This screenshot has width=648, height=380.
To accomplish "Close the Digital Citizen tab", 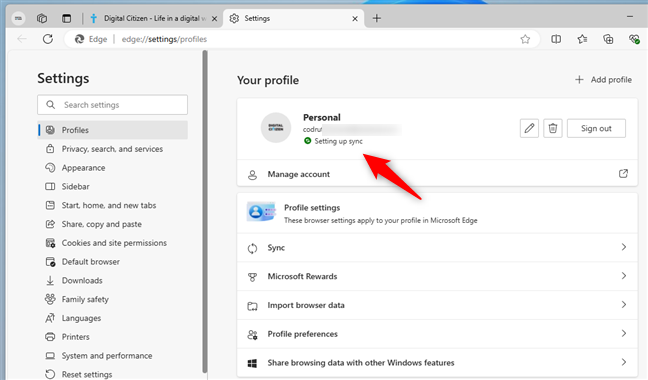I will [x=214, y=19].
